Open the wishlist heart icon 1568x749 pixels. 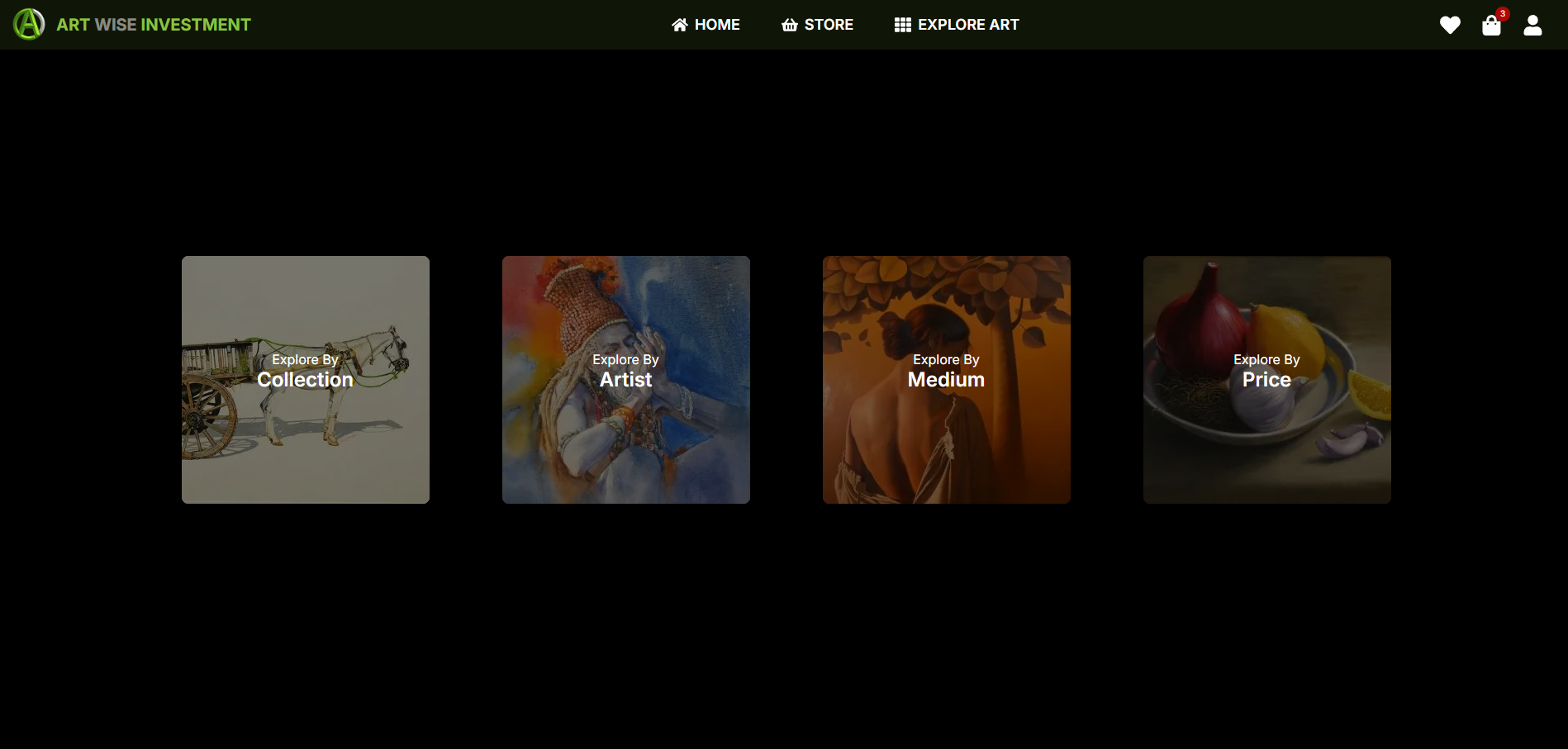[1450, 25]
